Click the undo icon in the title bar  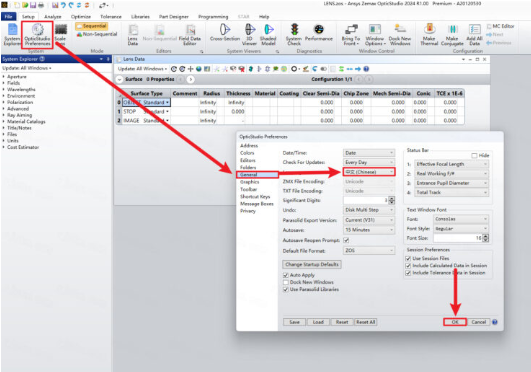[x=63, y=5]
